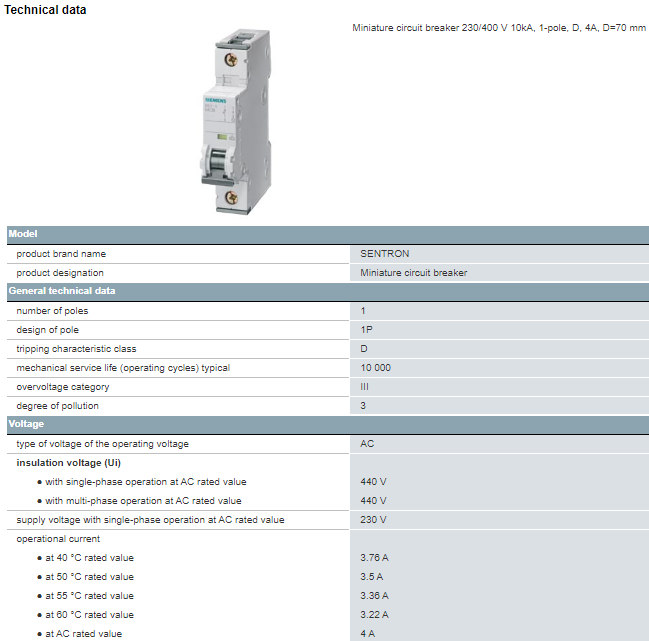Select the tripping class value 'D'
649x641 pixels.
tap(364, 349)
